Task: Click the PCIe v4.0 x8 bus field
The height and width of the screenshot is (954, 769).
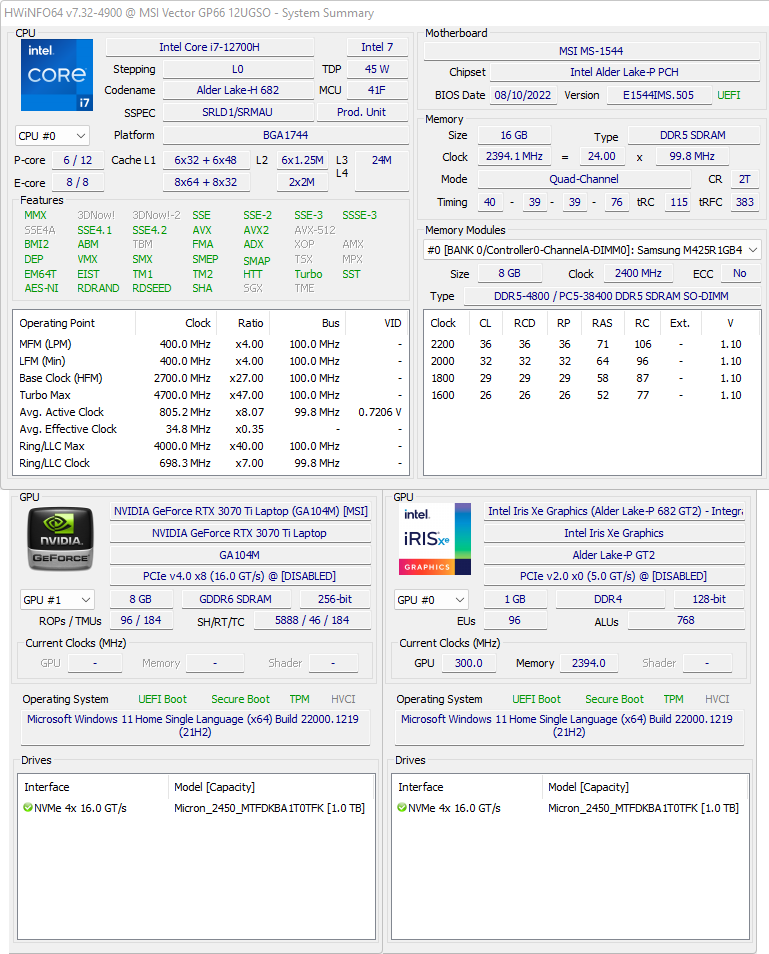Action: tap(240, 576)
